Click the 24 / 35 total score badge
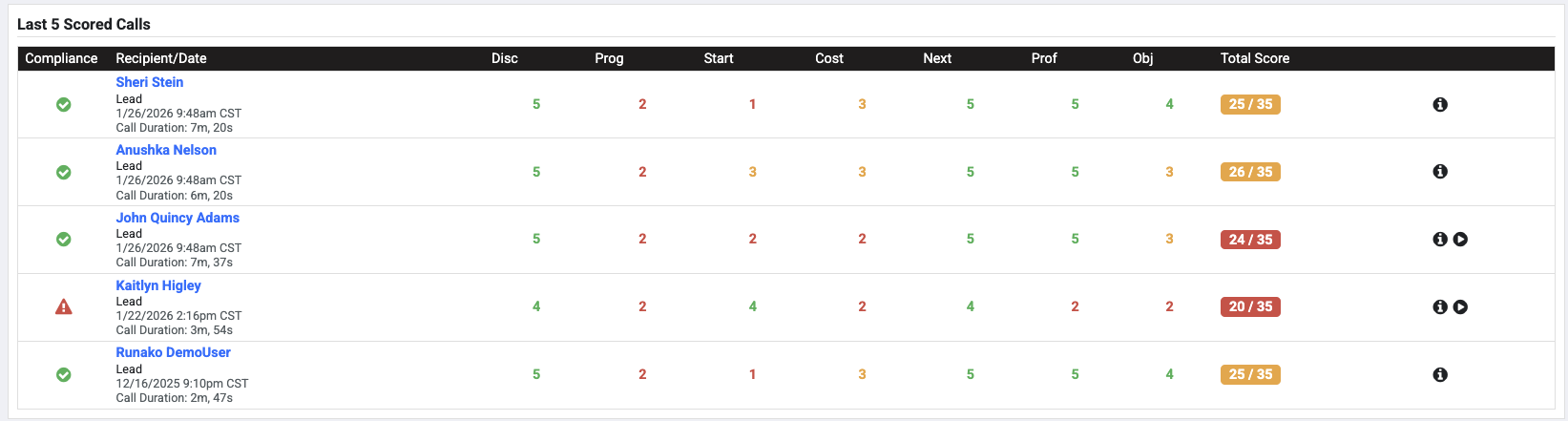Viewport: 1568px width, 421px height. [x=1250, y=240]
